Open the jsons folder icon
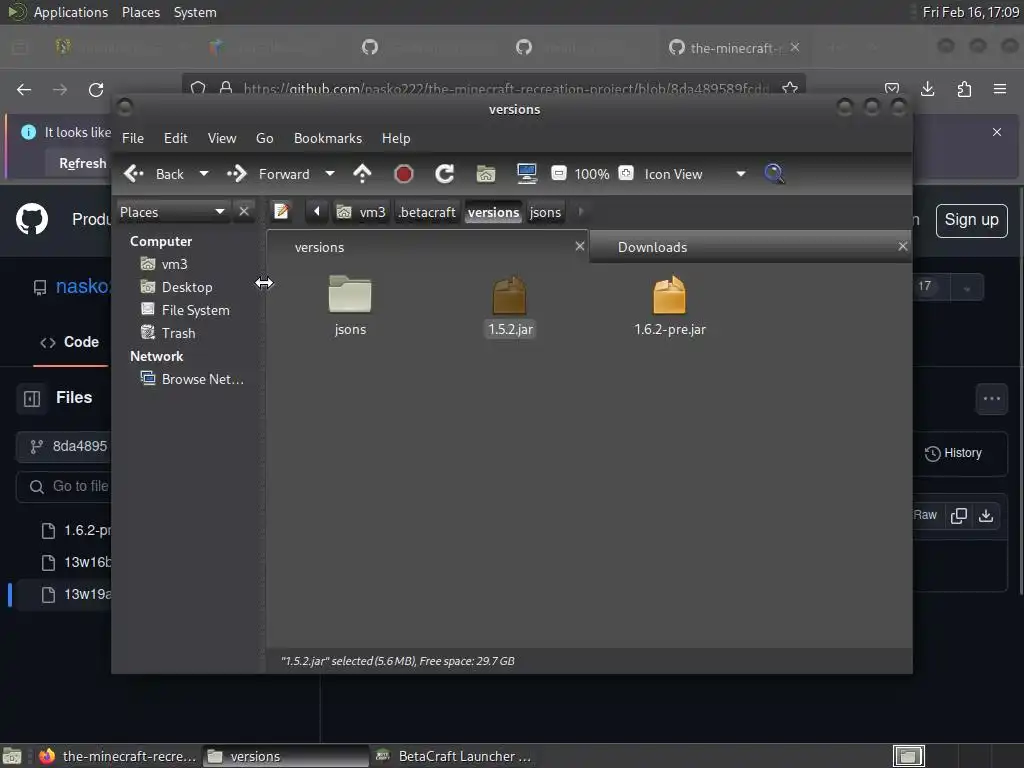The height and width of the screenshot is (768, 1024). pyautogui.click(x=350, y=294)
